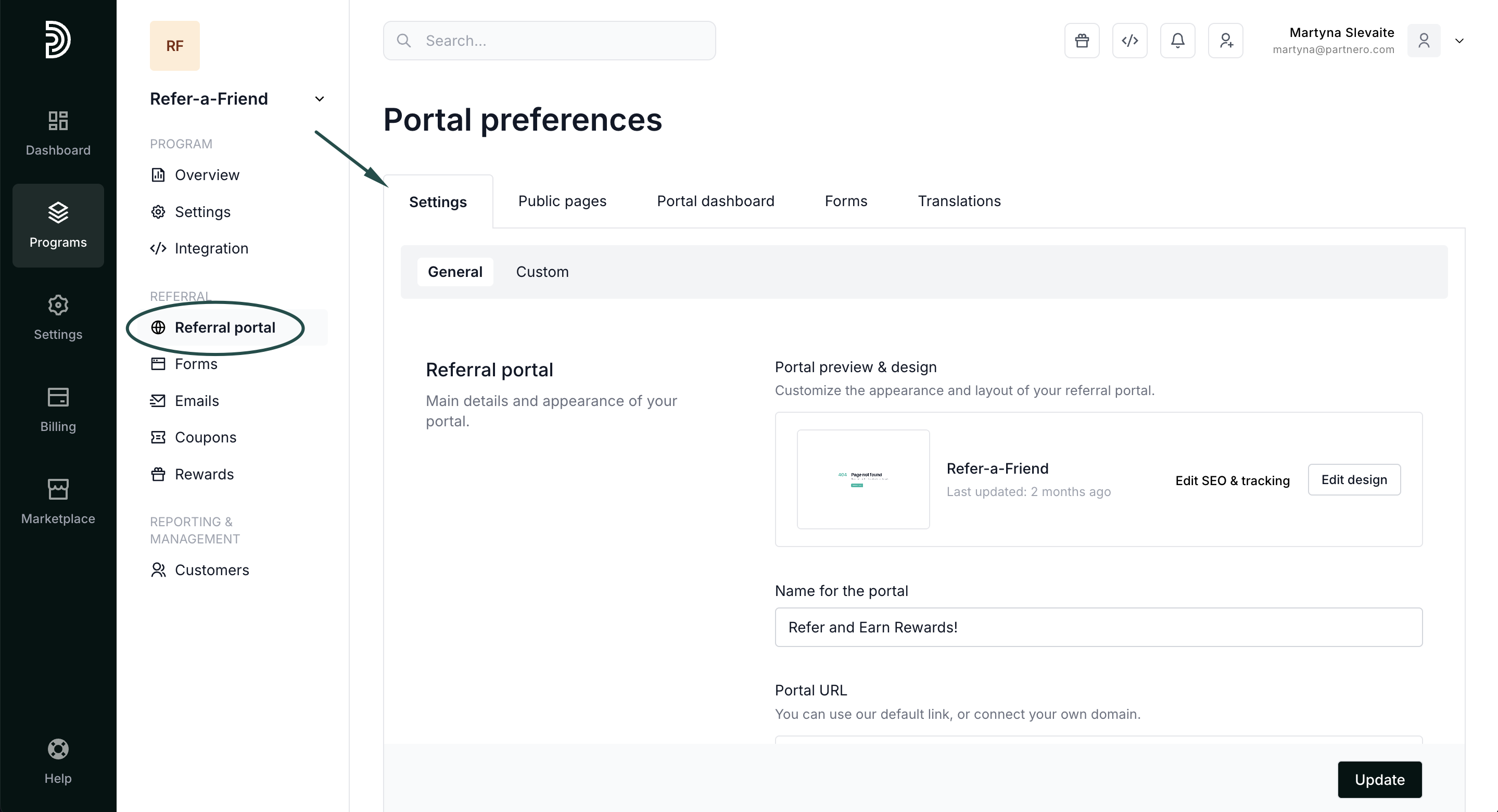Click the user avatar in header
The width and height of the screenshot is (1498, 812).
[x=1424, y=41]
